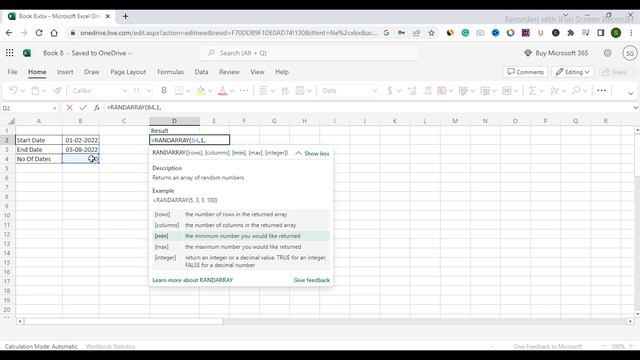Open the ribbon overflow three-dots menu

tap(602, 91)
